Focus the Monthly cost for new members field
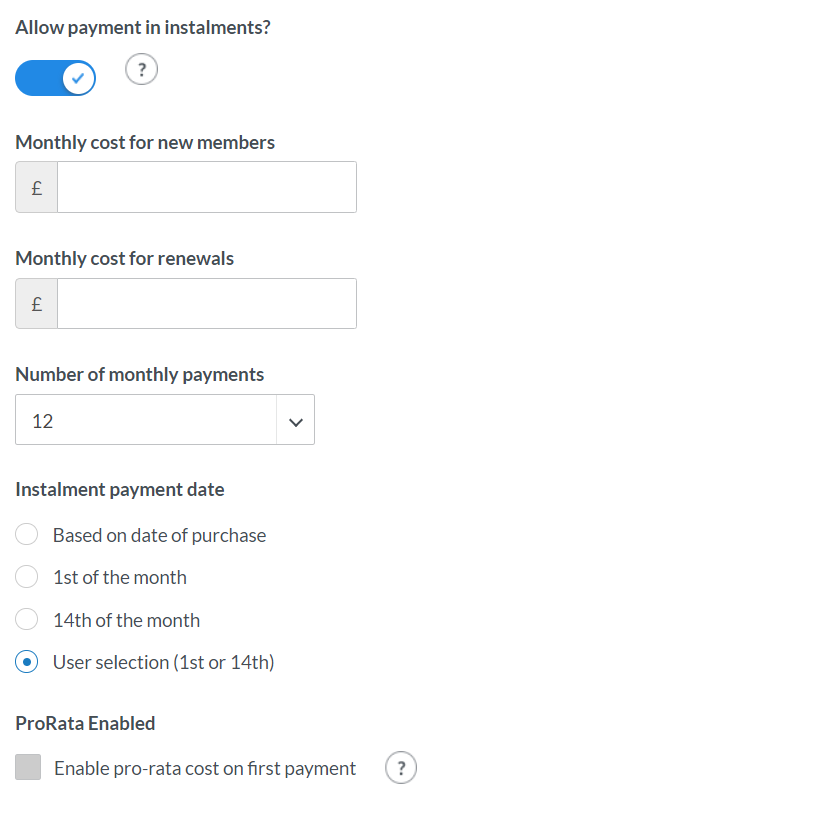The width and height of the screenshot is (835, 816). coord(206,187)
